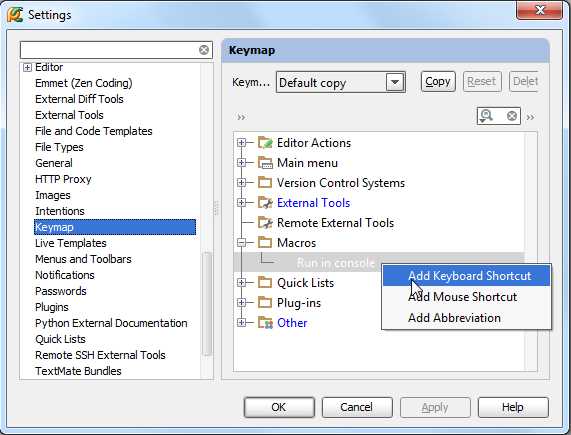Click the Version Control Systems folder icon
The image size is (571, 435).
tap(265, 183)
